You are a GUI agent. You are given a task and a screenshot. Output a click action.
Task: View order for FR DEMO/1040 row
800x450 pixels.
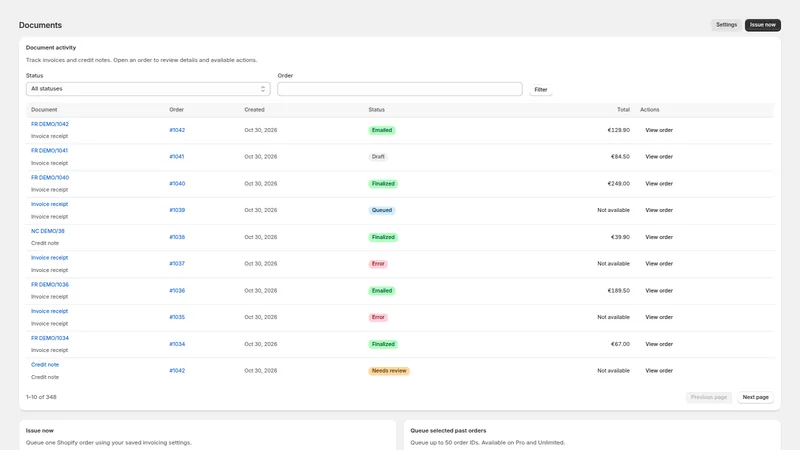click(x=659, y=184)
